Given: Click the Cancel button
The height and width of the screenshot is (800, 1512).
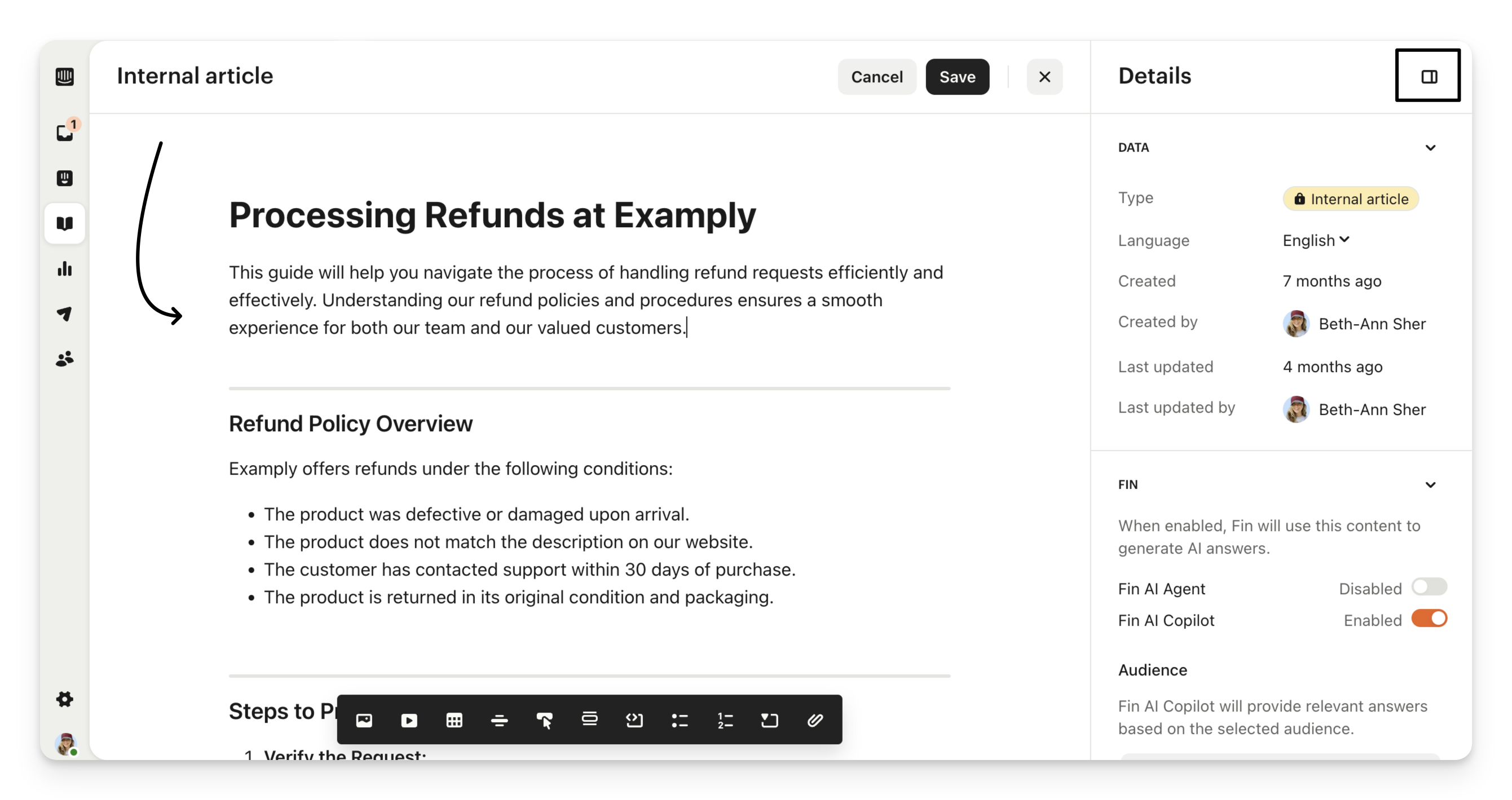Looking at the screenshot, I should point(876,77).
